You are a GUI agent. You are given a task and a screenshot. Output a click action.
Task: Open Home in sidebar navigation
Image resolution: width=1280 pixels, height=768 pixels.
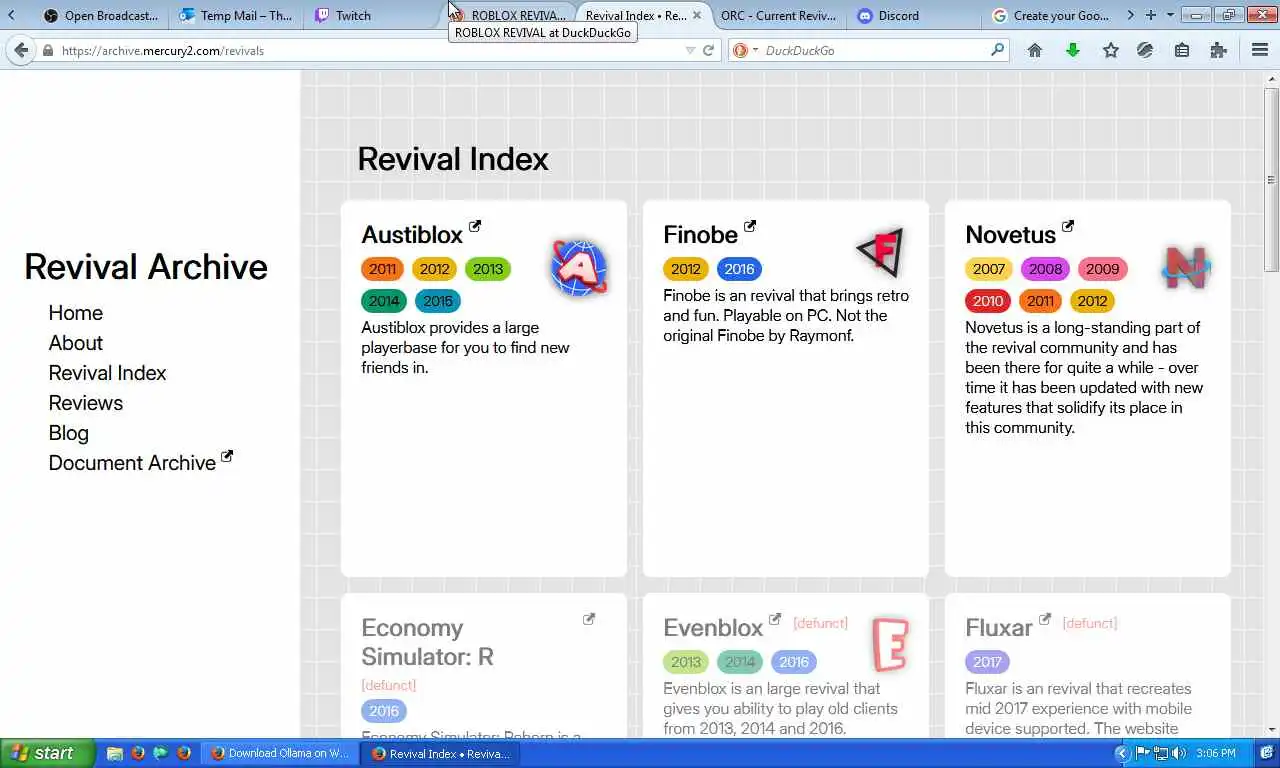[x=76, y=313]
